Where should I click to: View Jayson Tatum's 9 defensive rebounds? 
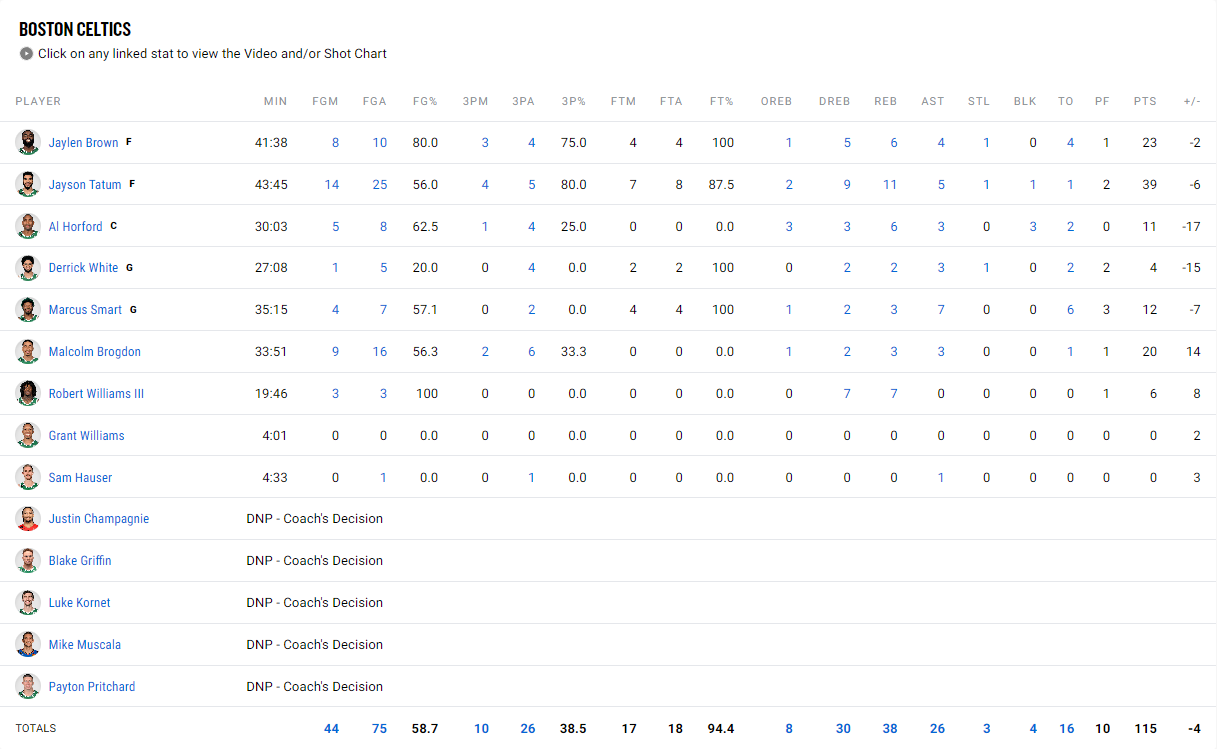pyautogui.click(x=847, y=185)
